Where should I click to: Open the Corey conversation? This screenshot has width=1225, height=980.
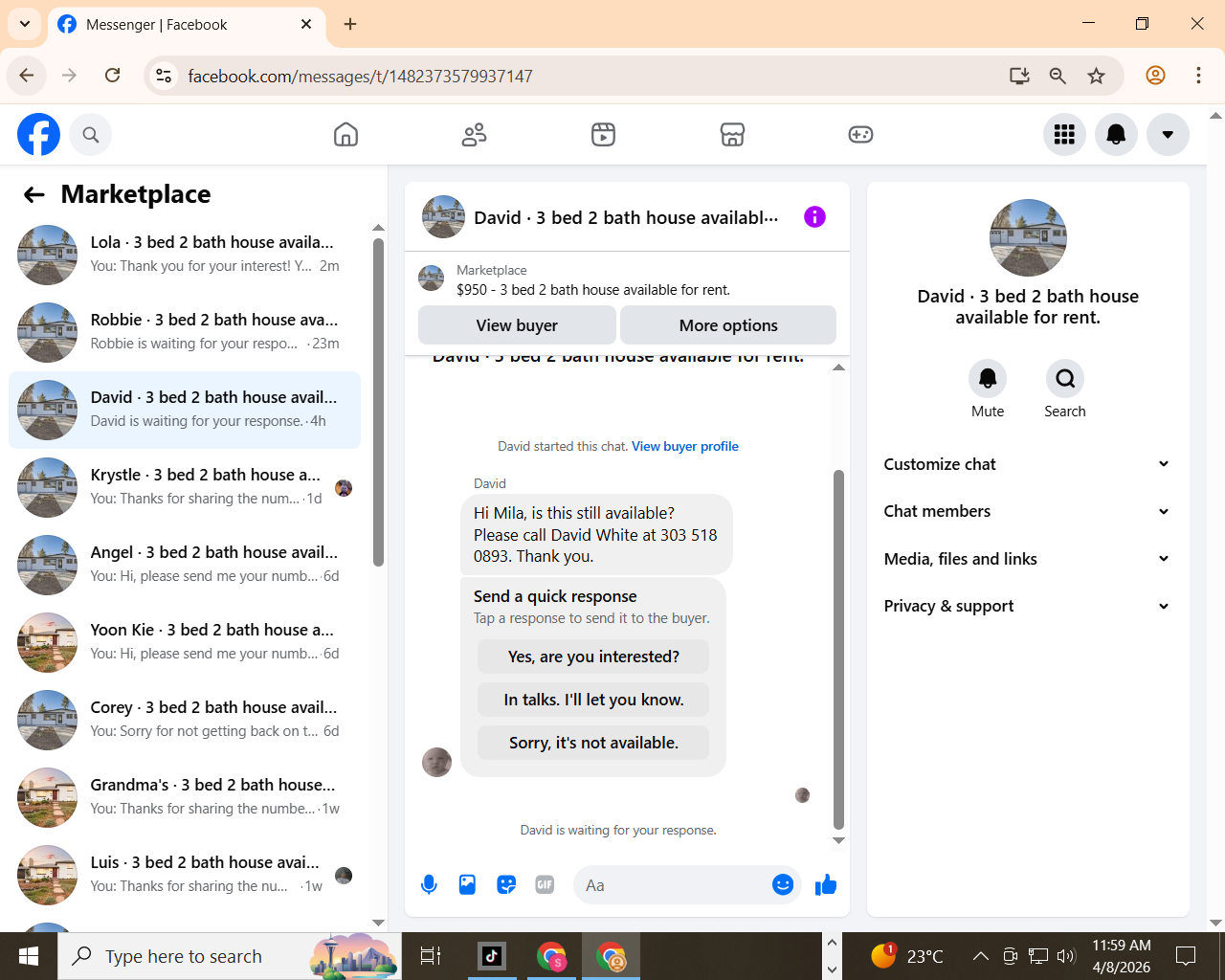(x=185, y=720)
